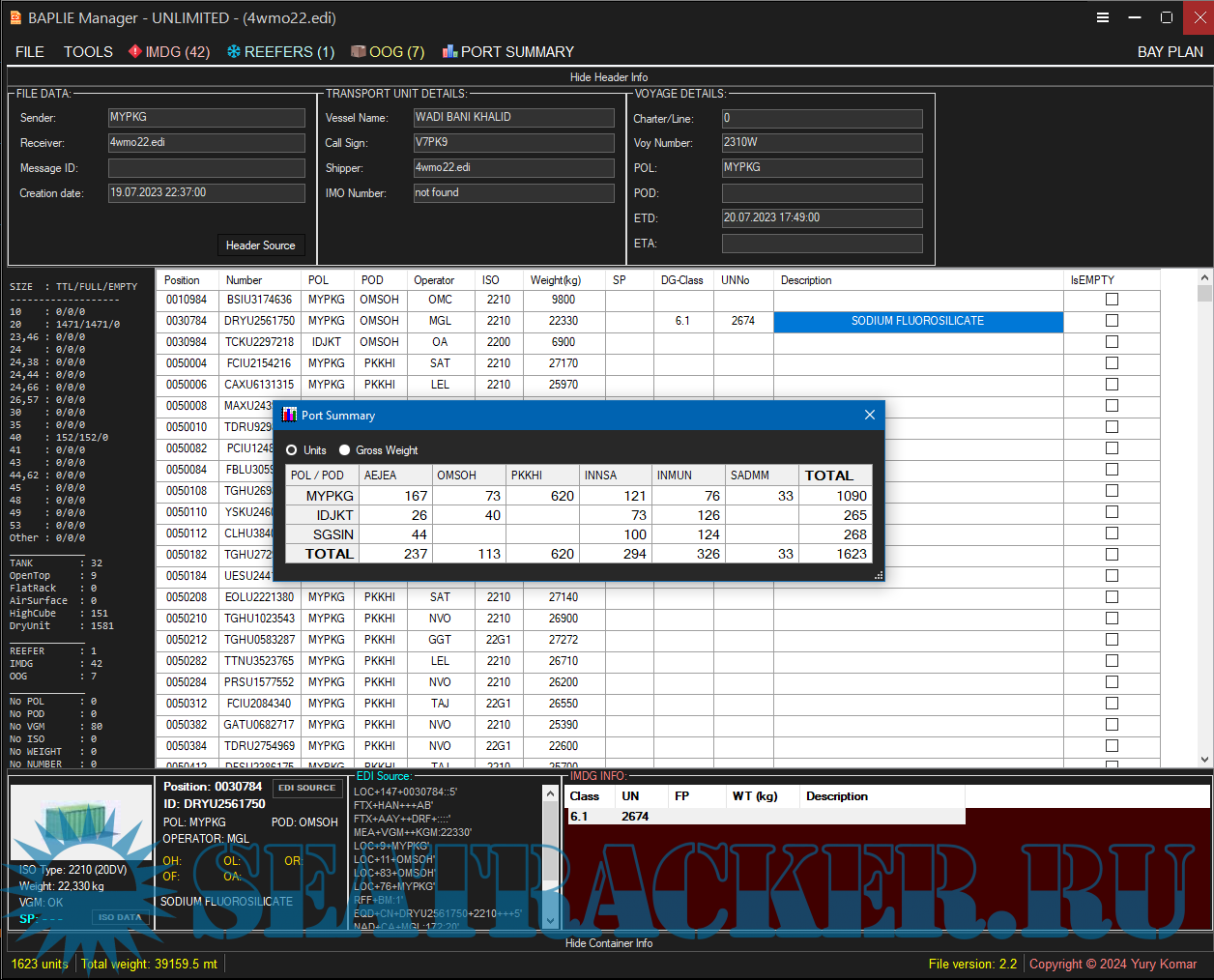Select the blue SODIUM FLUOROSILICATE description cell
Viewport: 1214px width, 980px height.
click(x=917, y=321)
